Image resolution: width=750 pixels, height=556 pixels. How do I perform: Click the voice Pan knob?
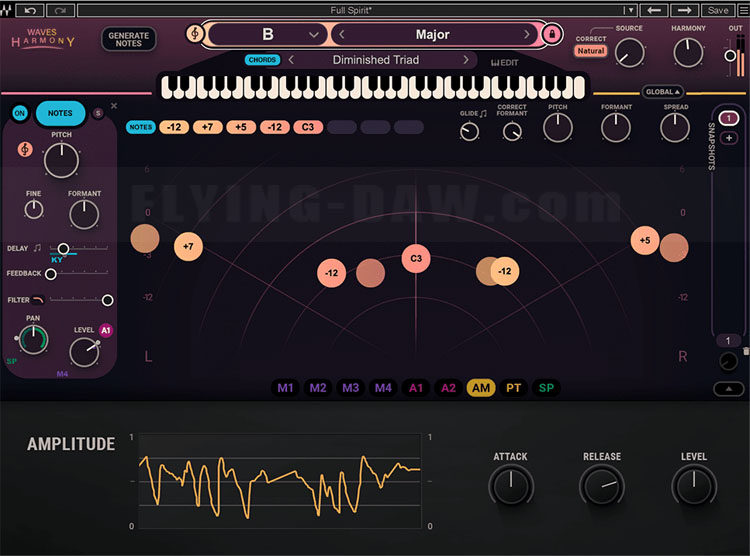(33, 339)
